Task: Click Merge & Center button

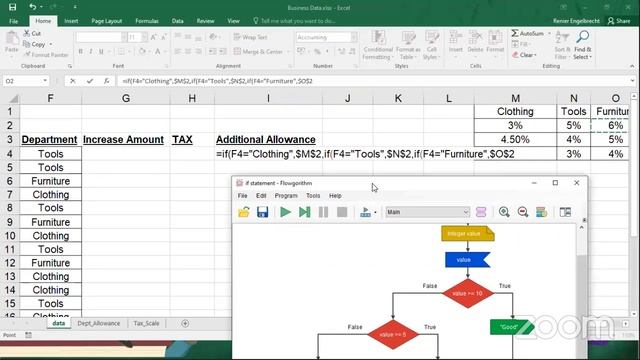Action: pos(259,51)
